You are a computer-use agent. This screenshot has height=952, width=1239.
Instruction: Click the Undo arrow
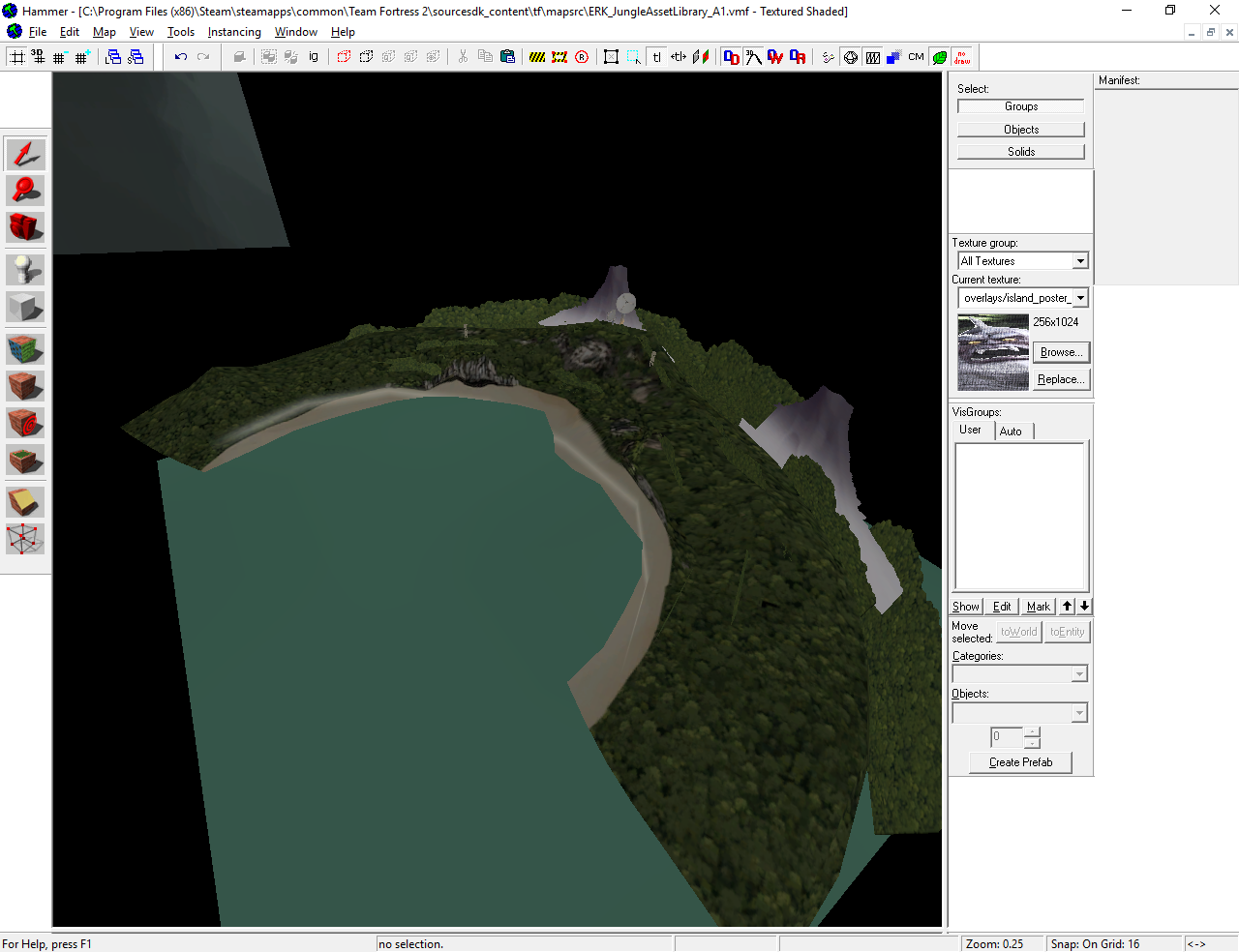pyautogui.click(x=180, y=57)
